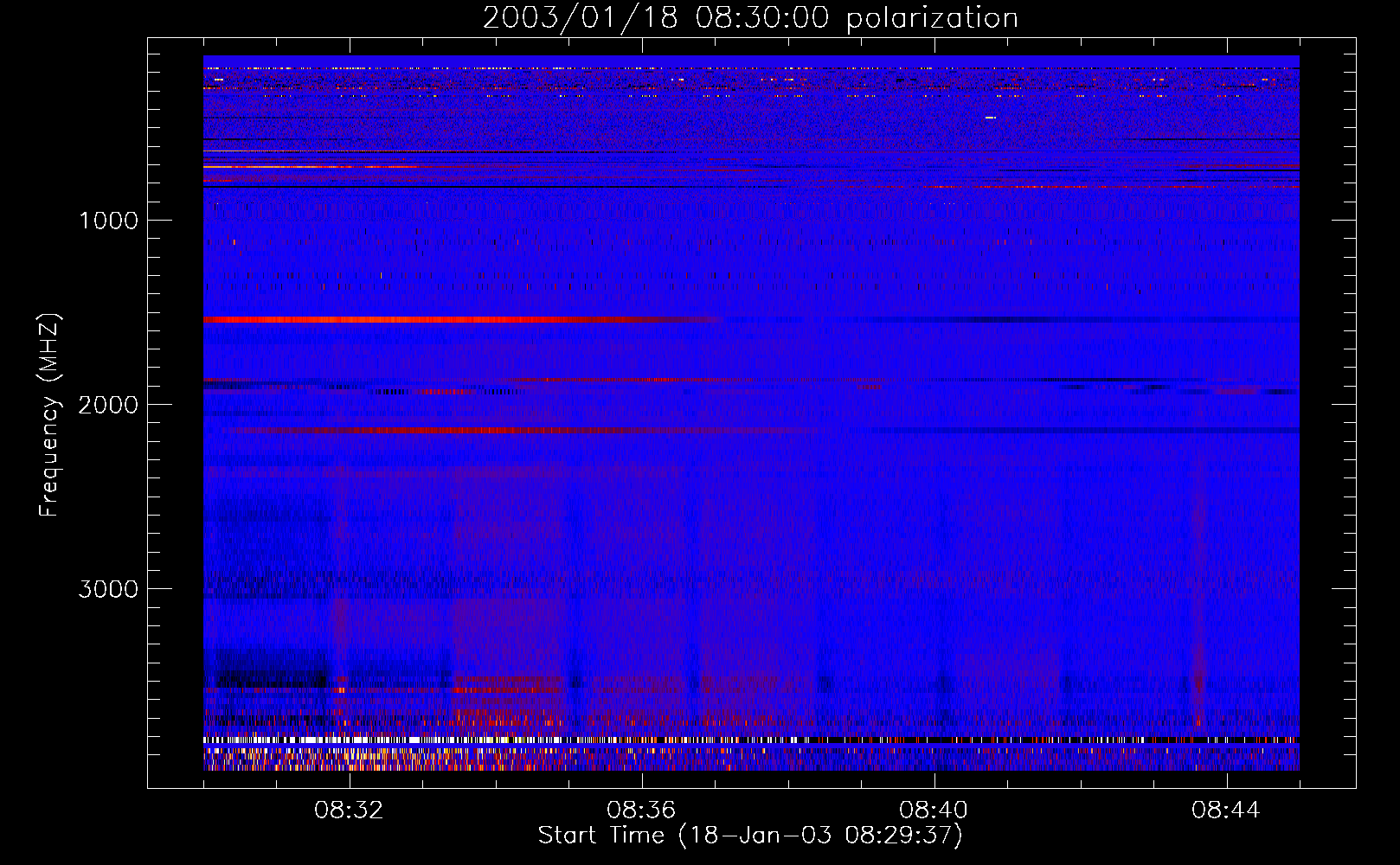
Task: Select the 3000 frequency axis label
Action: point(108,589)
